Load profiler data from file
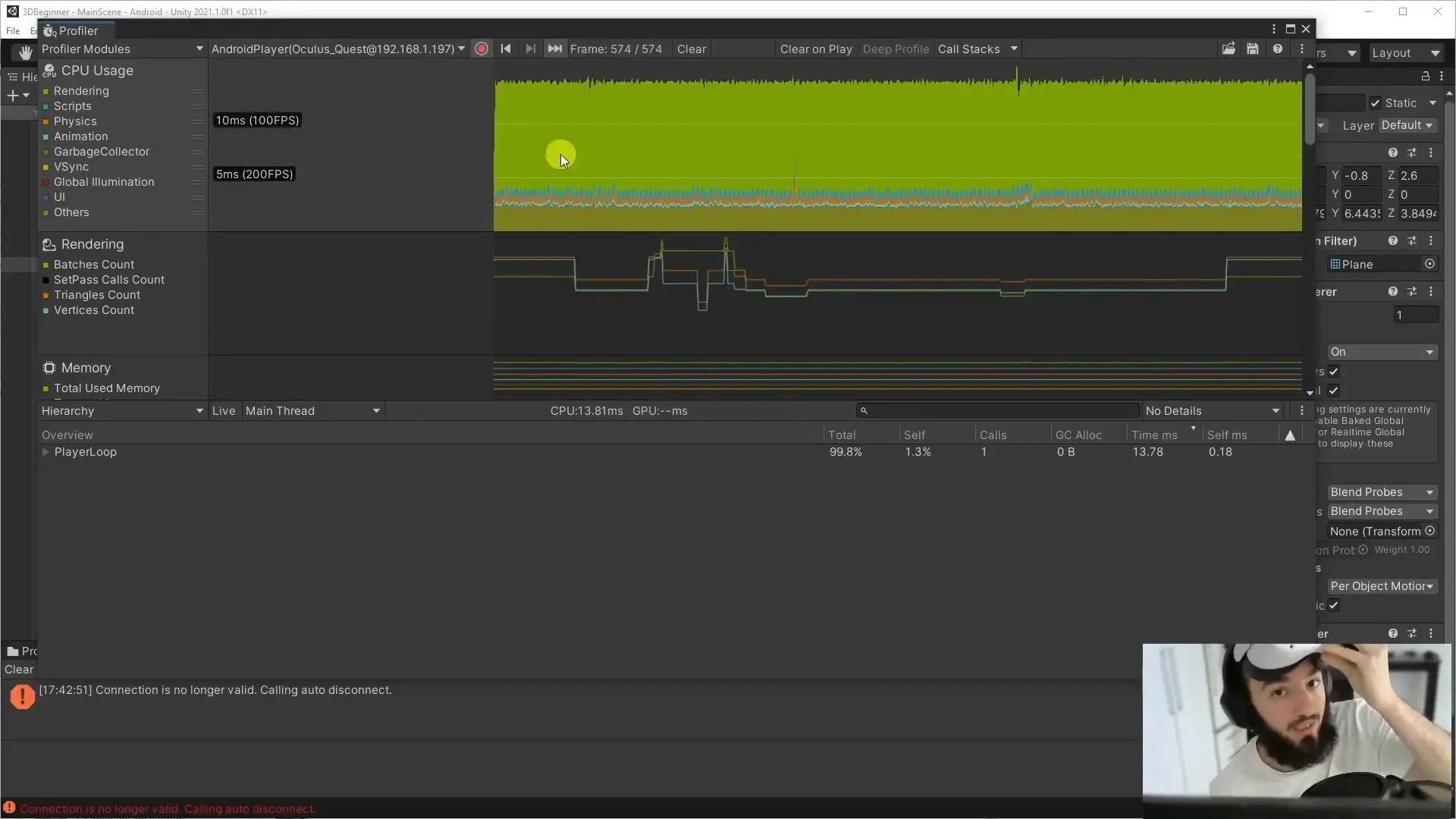This screenshot has width=1456, height=819. (1228, 49)
